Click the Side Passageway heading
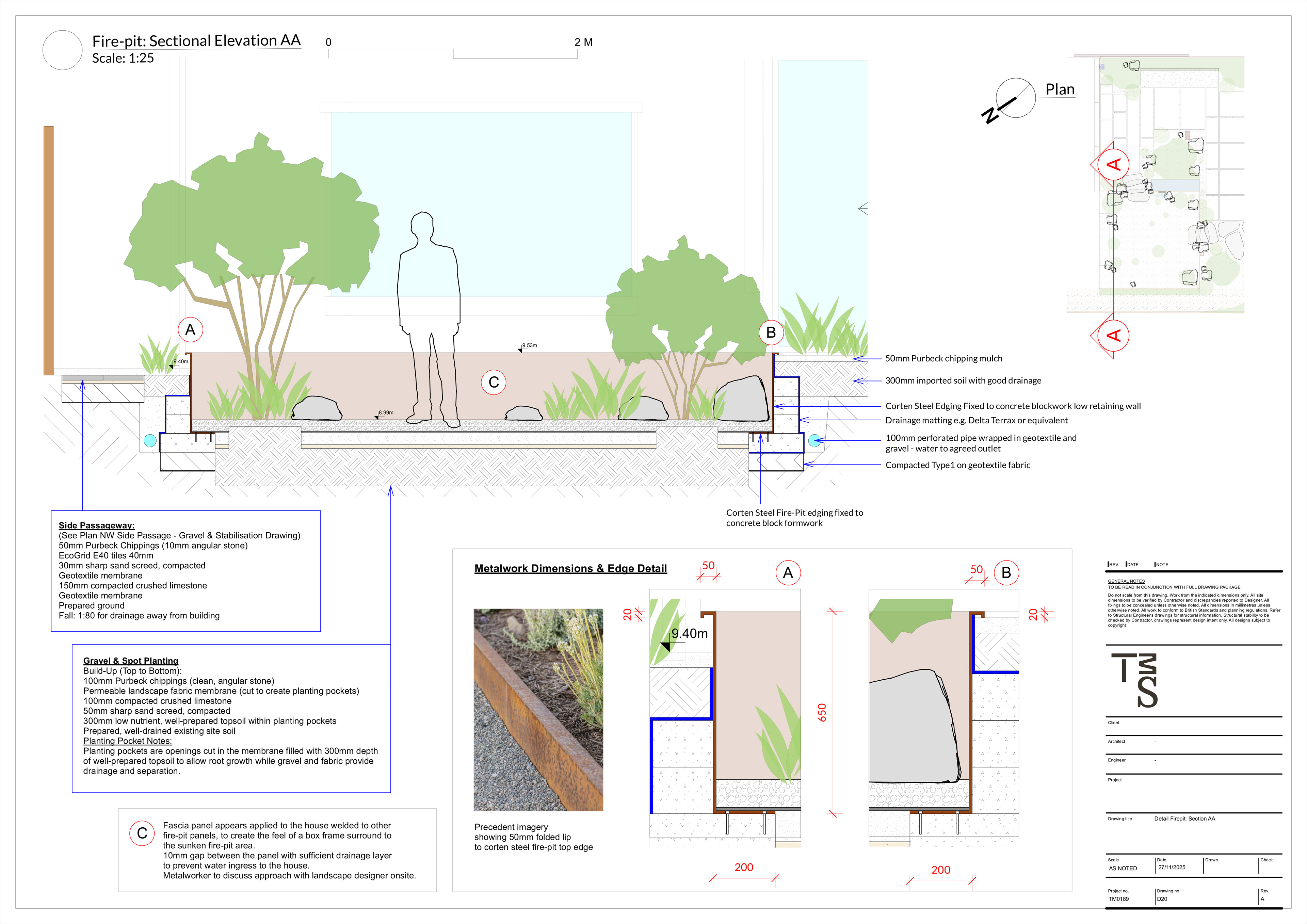The image size is (1307, 924). coord(97,525)
